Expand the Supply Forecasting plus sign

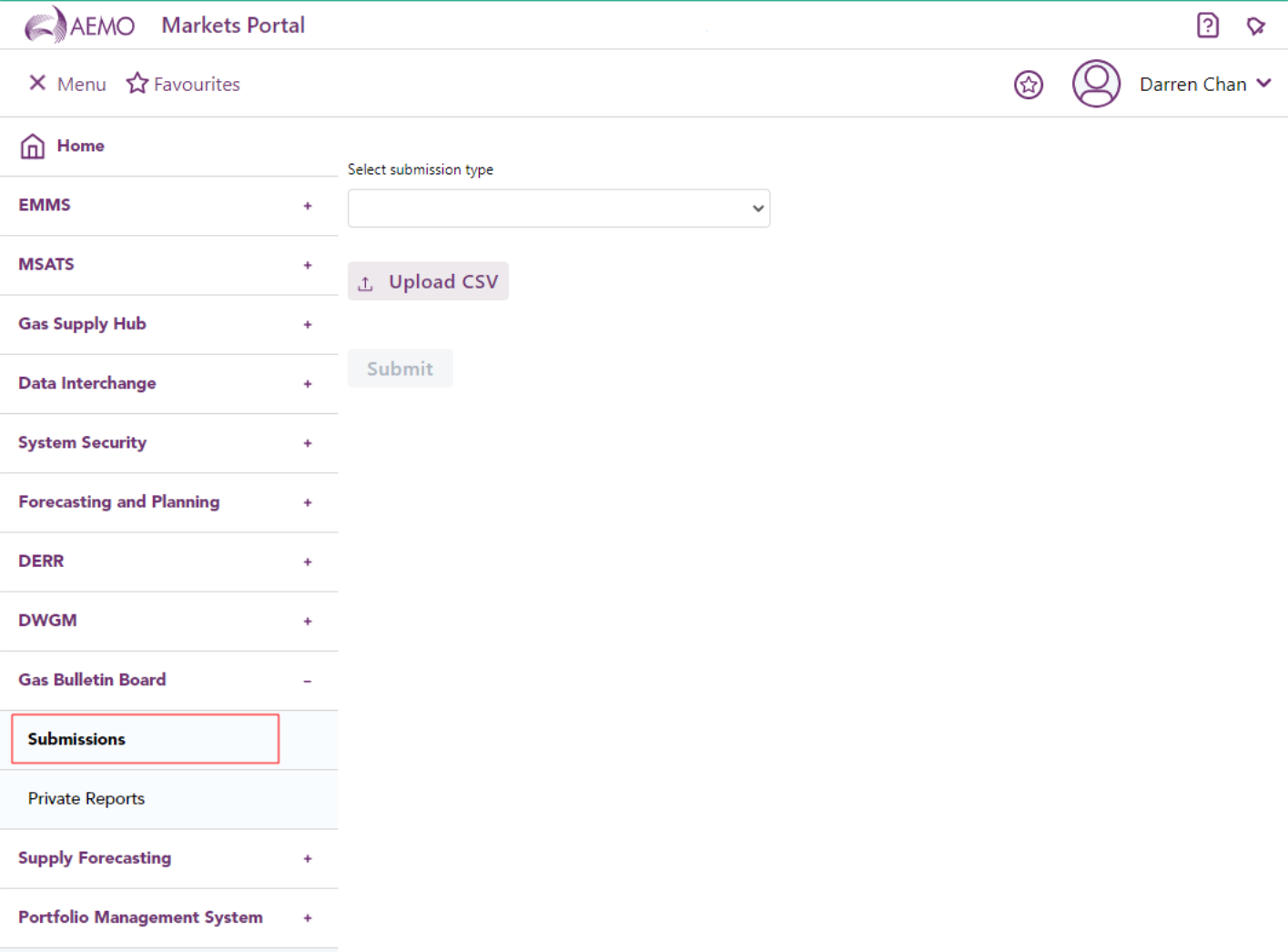[x=308, y=858]
